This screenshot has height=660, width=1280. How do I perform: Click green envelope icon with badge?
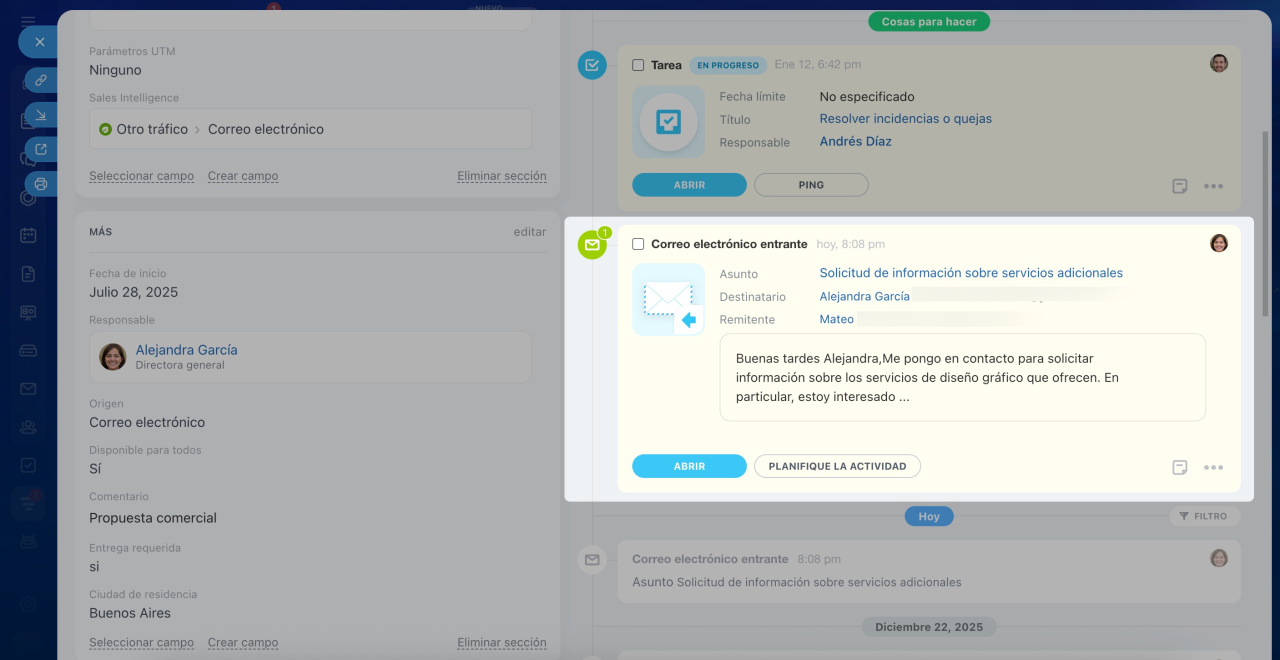[592, 245]
